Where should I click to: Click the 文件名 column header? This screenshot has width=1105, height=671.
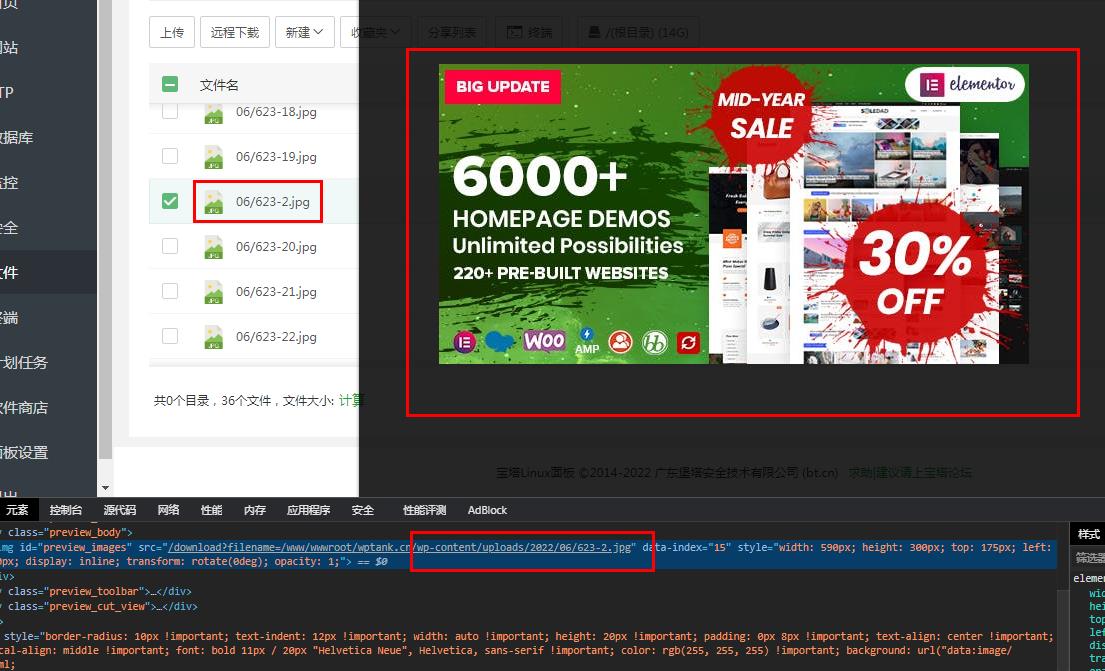[219, 85]
